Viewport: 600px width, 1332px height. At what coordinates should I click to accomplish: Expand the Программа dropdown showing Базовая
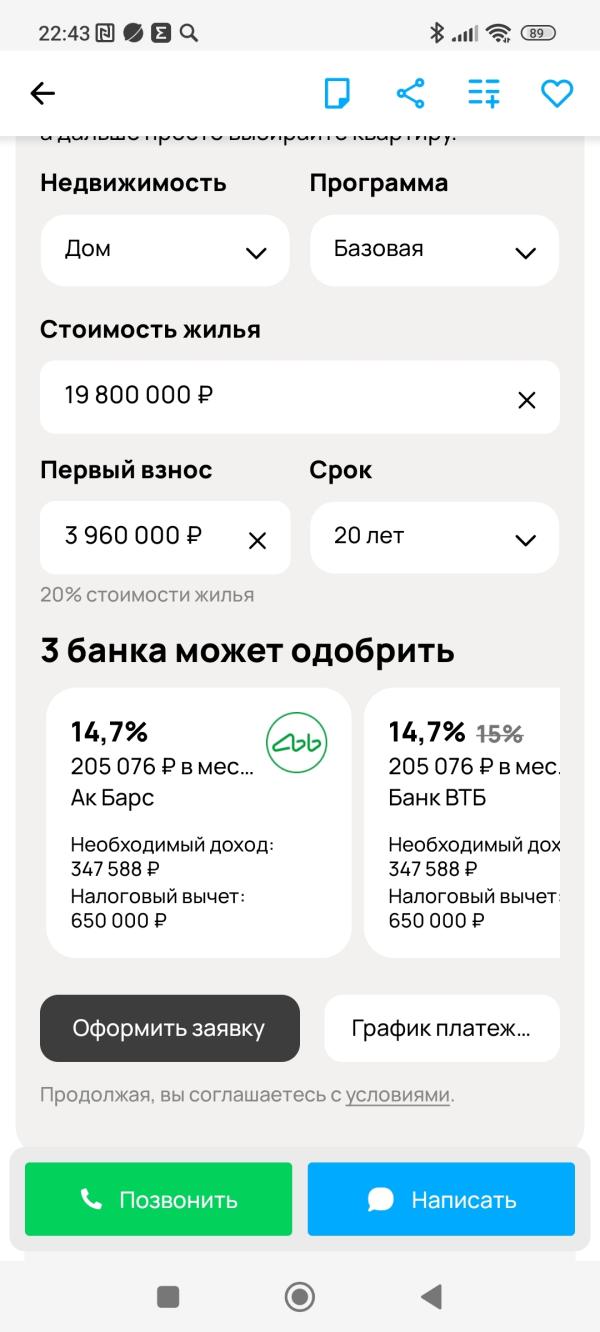(x=434, y=250)
